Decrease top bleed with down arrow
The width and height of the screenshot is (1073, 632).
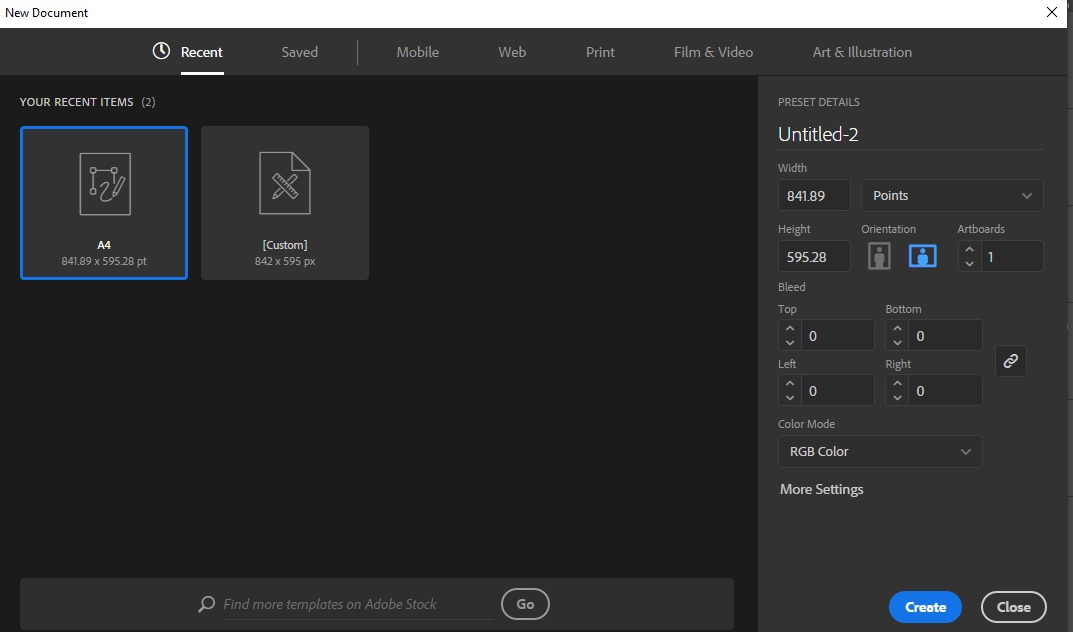790,343
